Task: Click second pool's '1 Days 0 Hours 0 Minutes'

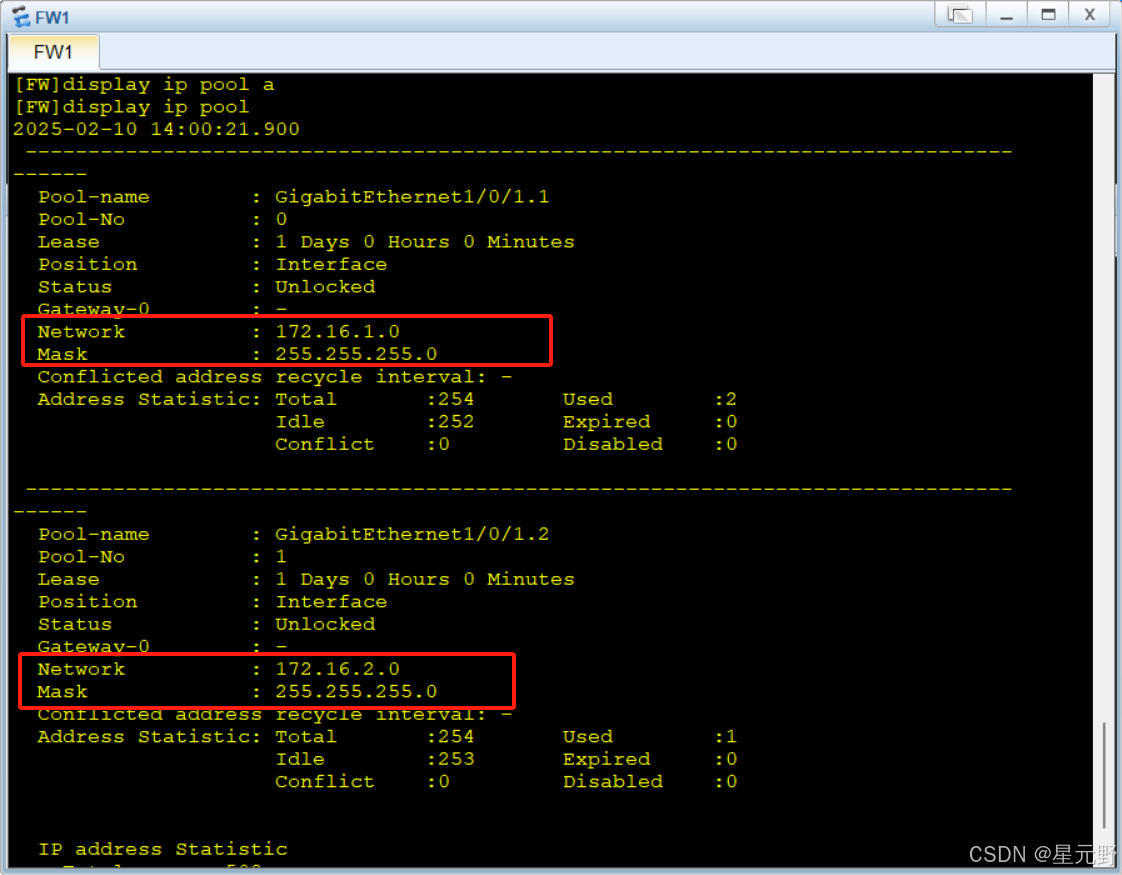Action: point(425,580)
